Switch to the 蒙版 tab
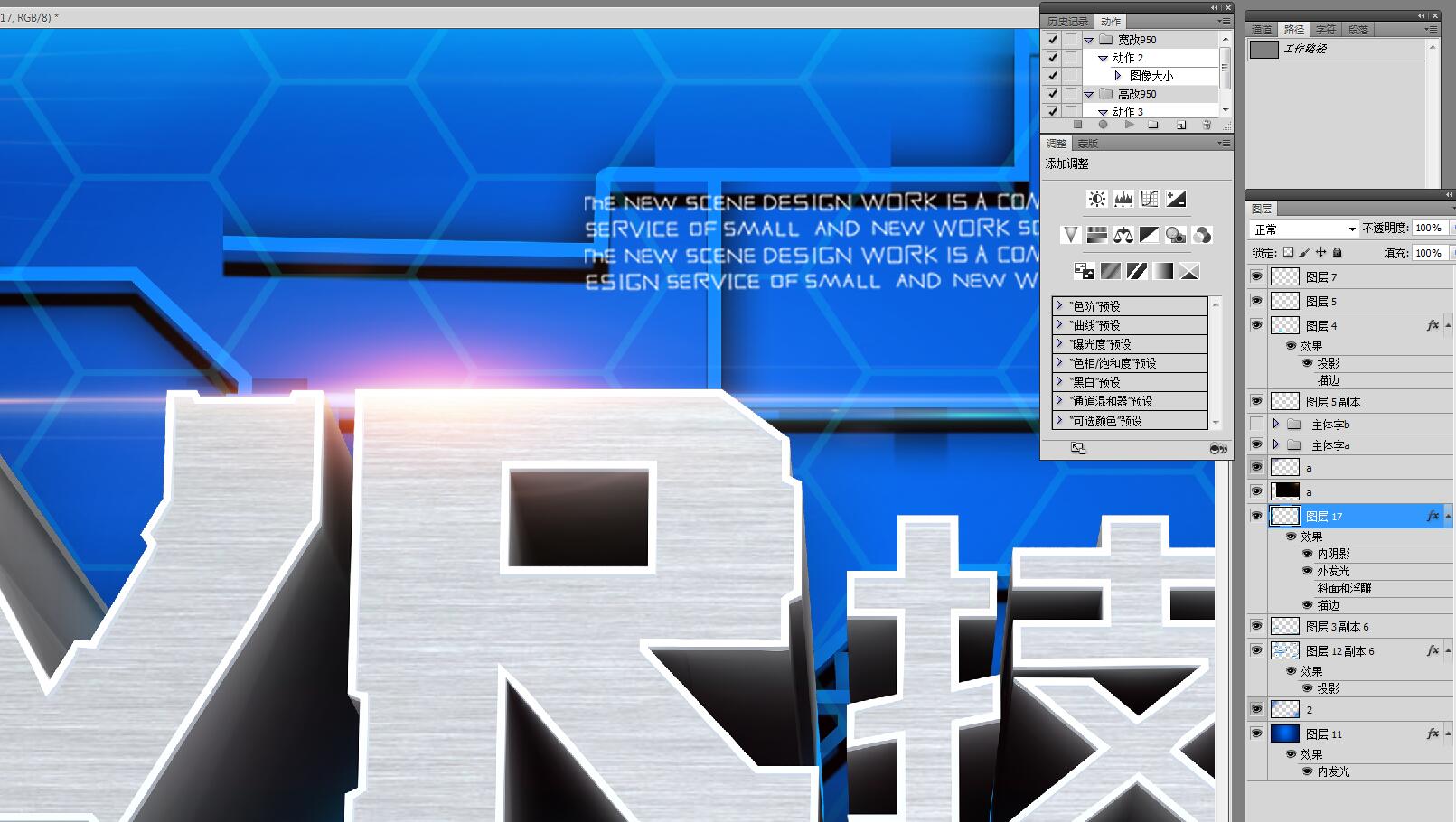The width and height of the screenshot is (1456, 822). [1087, 144]
